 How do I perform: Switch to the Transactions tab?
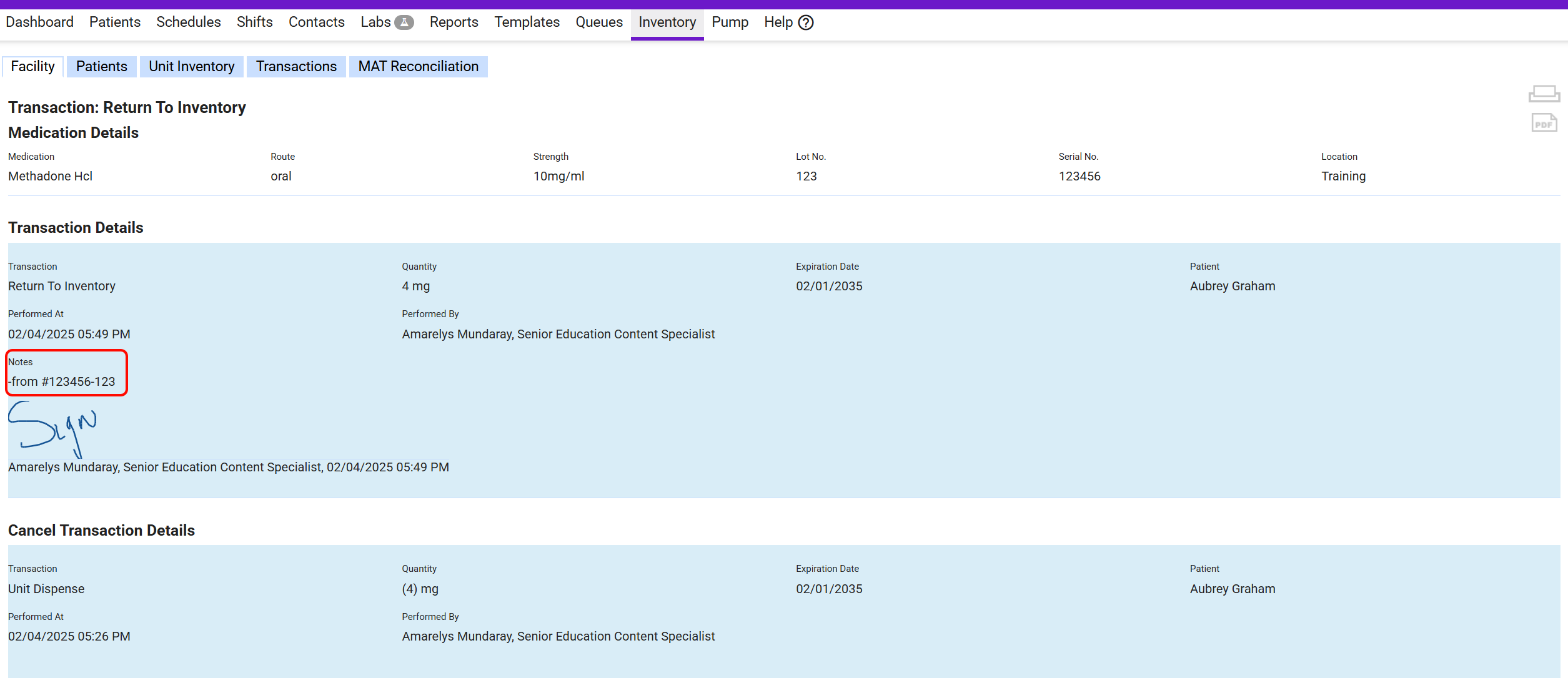(296, 67)
